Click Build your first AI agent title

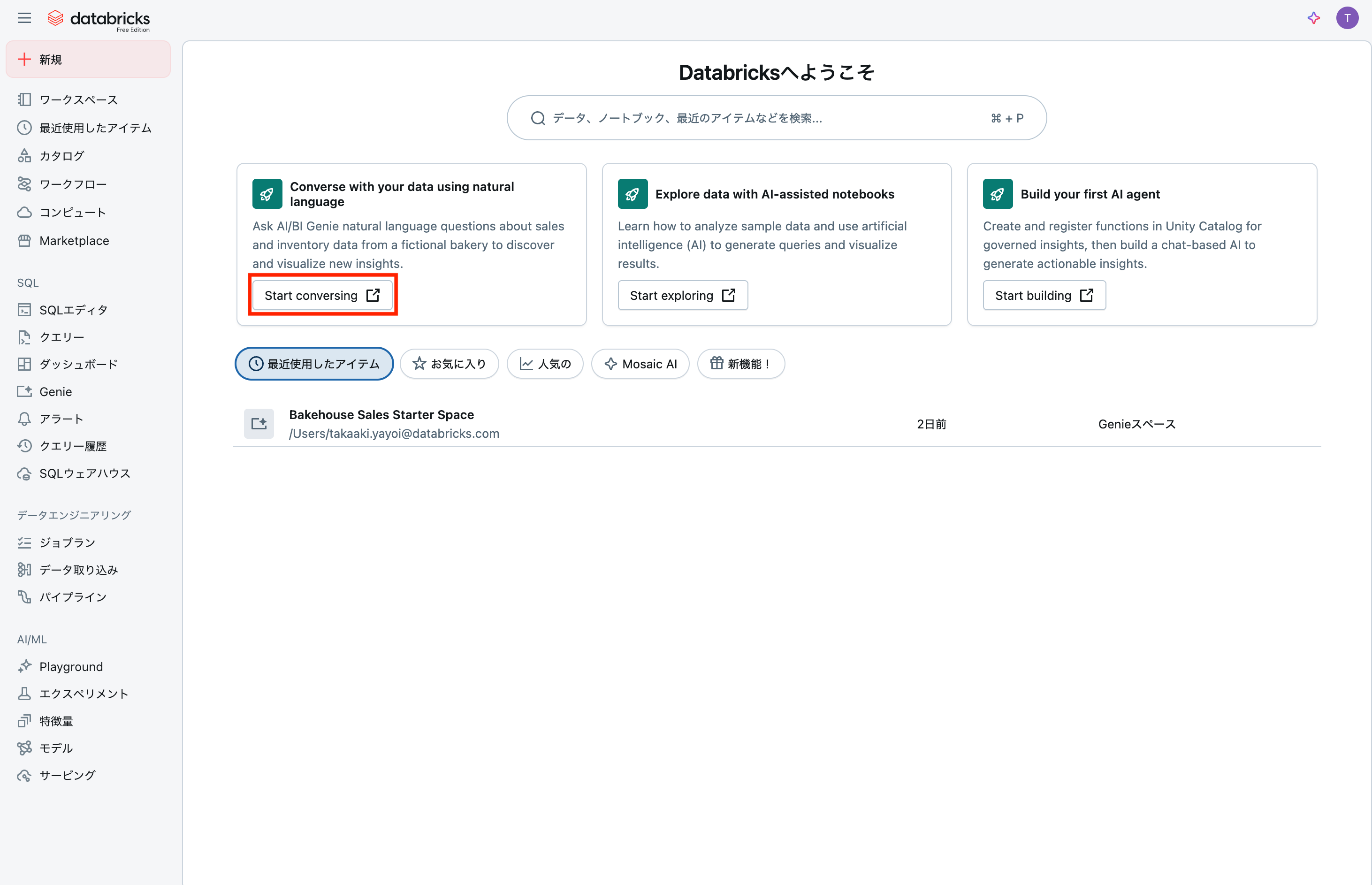pyautogui.click(x=1090, y=194)
